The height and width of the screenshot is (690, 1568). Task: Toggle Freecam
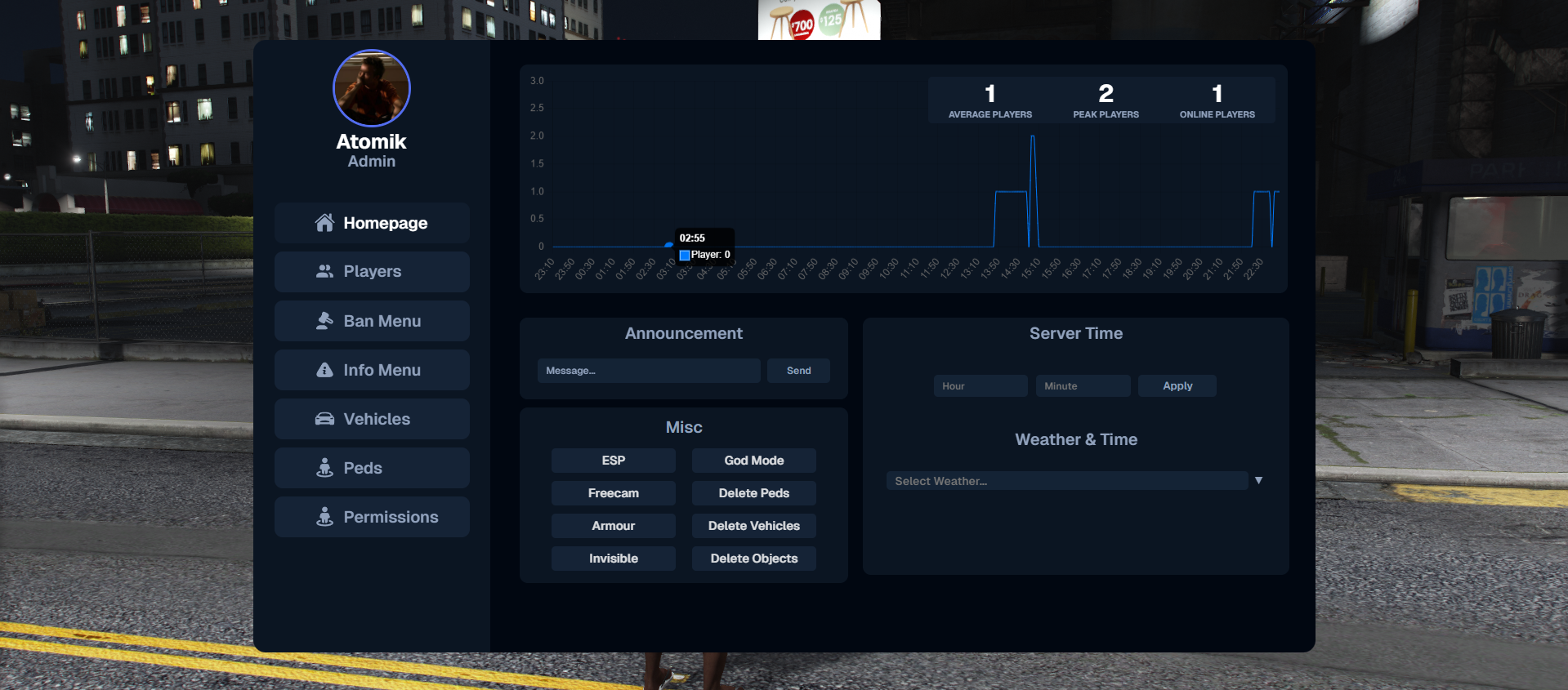coord(614,493)
